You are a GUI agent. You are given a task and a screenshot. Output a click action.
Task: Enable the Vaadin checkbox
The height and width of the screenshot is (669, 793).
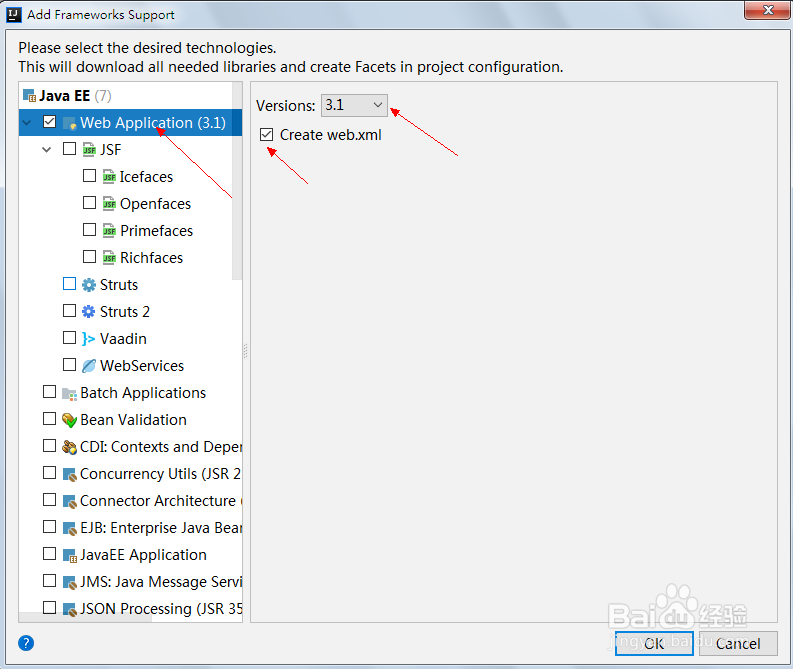[69, 337]
